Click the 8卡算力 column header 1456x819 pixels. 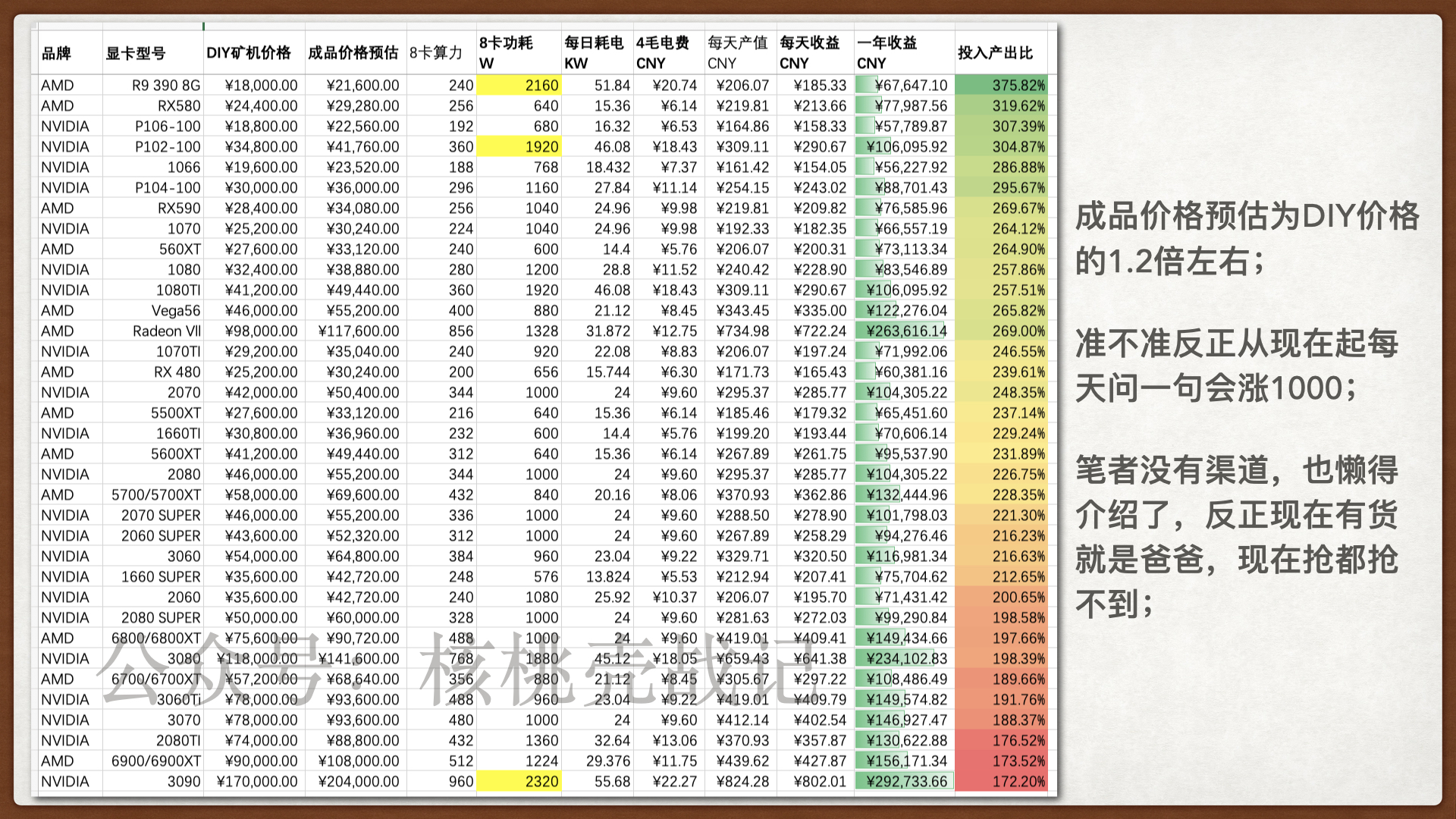(x=436, y=53)
